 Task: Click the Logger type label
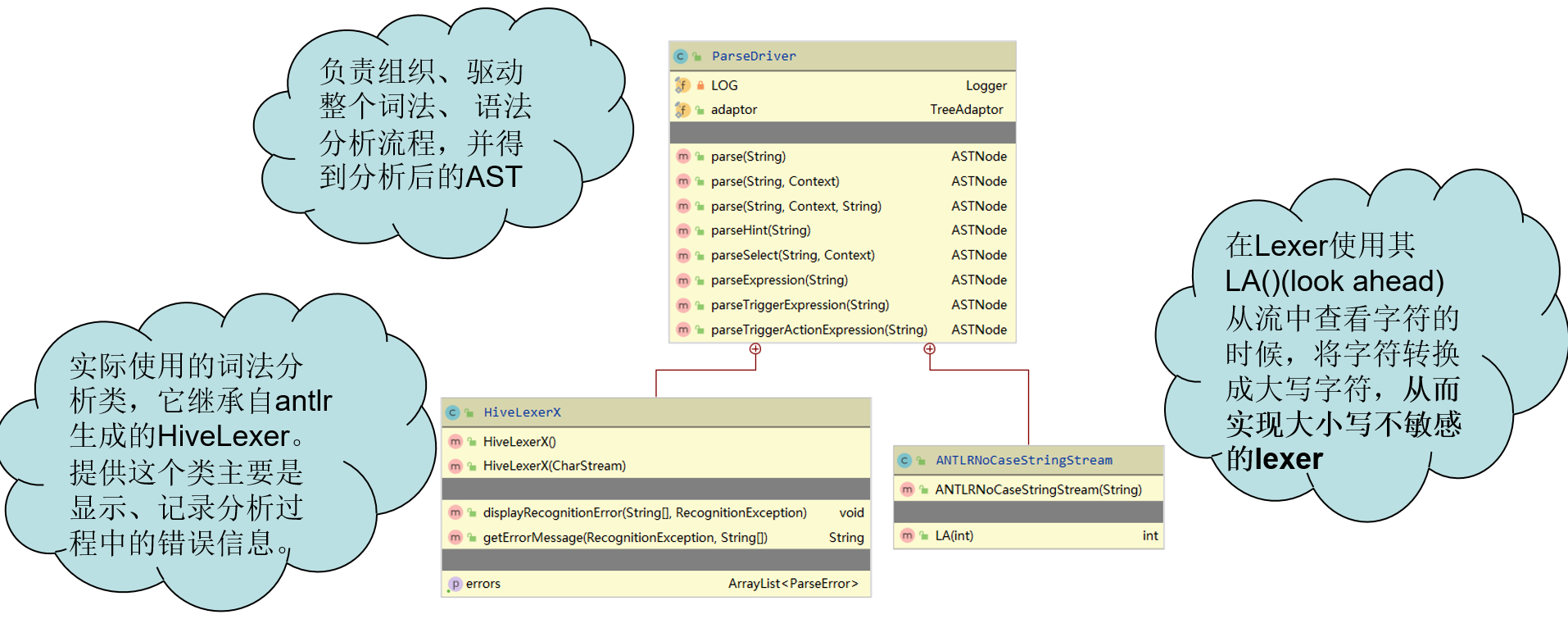click(x=986, y=86)
